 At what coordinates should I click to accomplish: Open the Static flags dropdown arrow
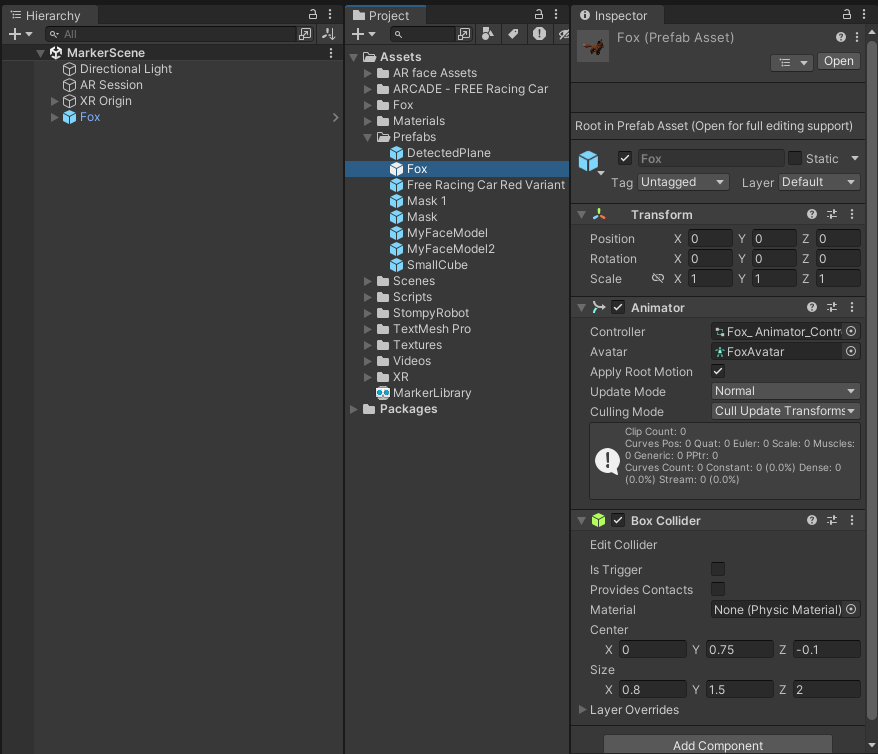854,158
